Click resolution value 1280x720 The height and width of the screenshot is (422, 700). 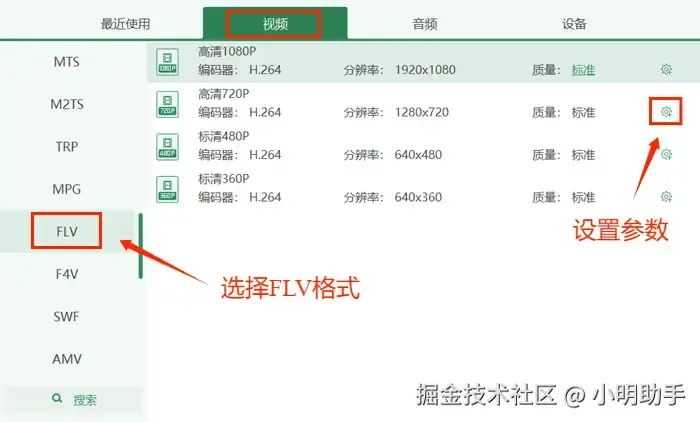pyautogui.click(x=421, y=113)
